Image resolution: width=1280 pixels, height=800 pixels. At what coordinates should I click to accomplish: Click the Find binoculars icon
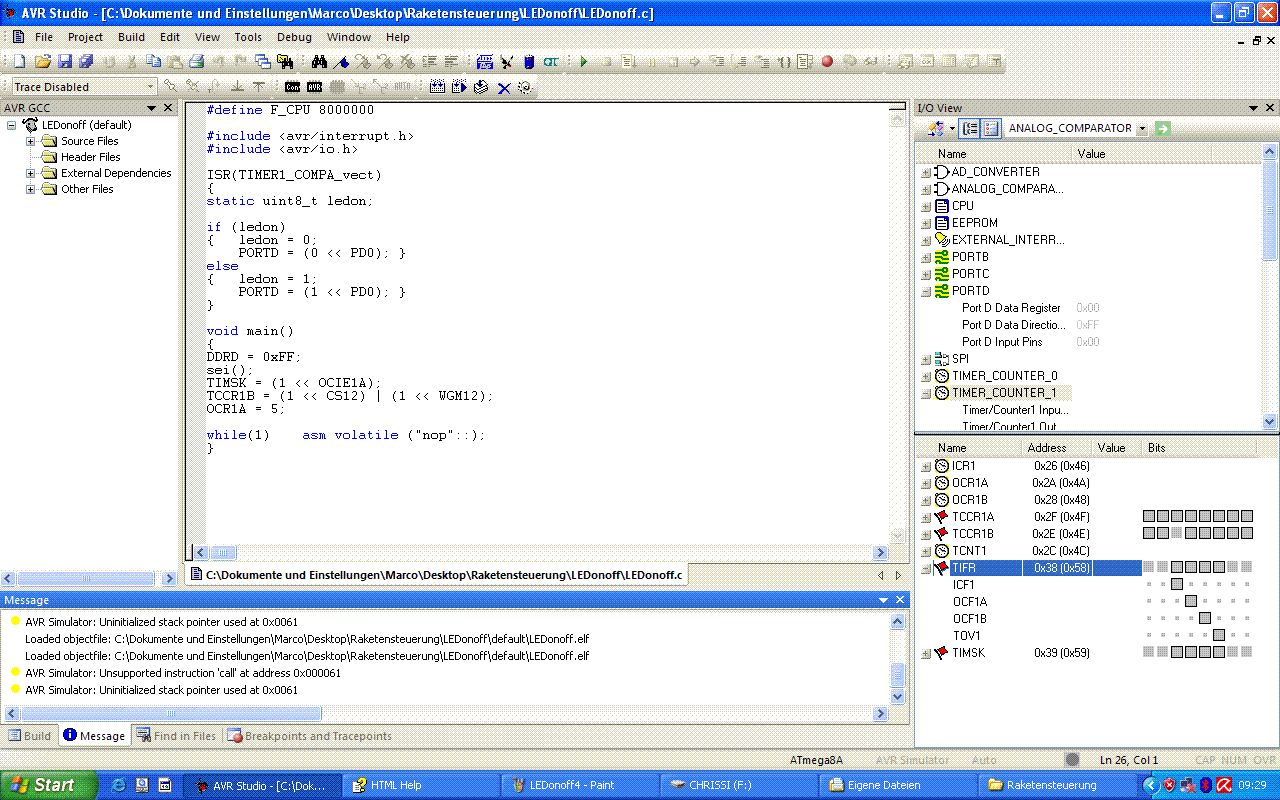pyautogui.click(x=319, y=62)
